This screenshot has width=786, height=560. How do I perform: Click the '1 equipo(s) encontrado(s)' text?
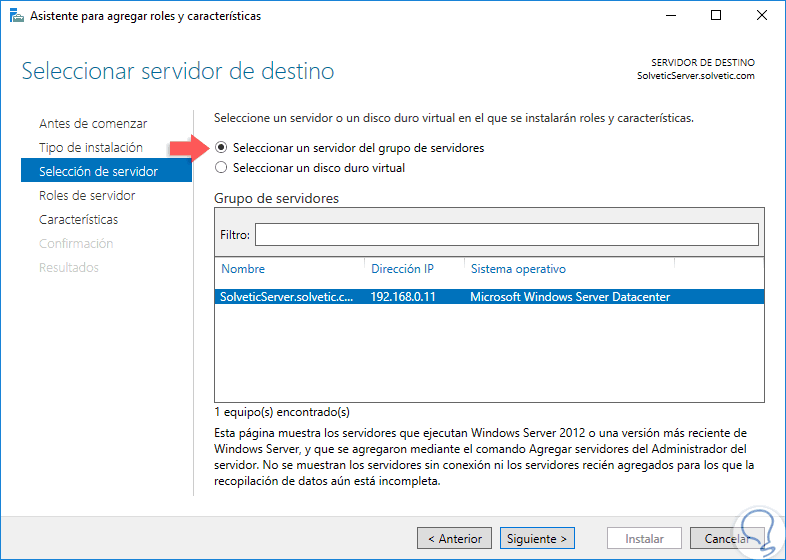click(282, 412)
